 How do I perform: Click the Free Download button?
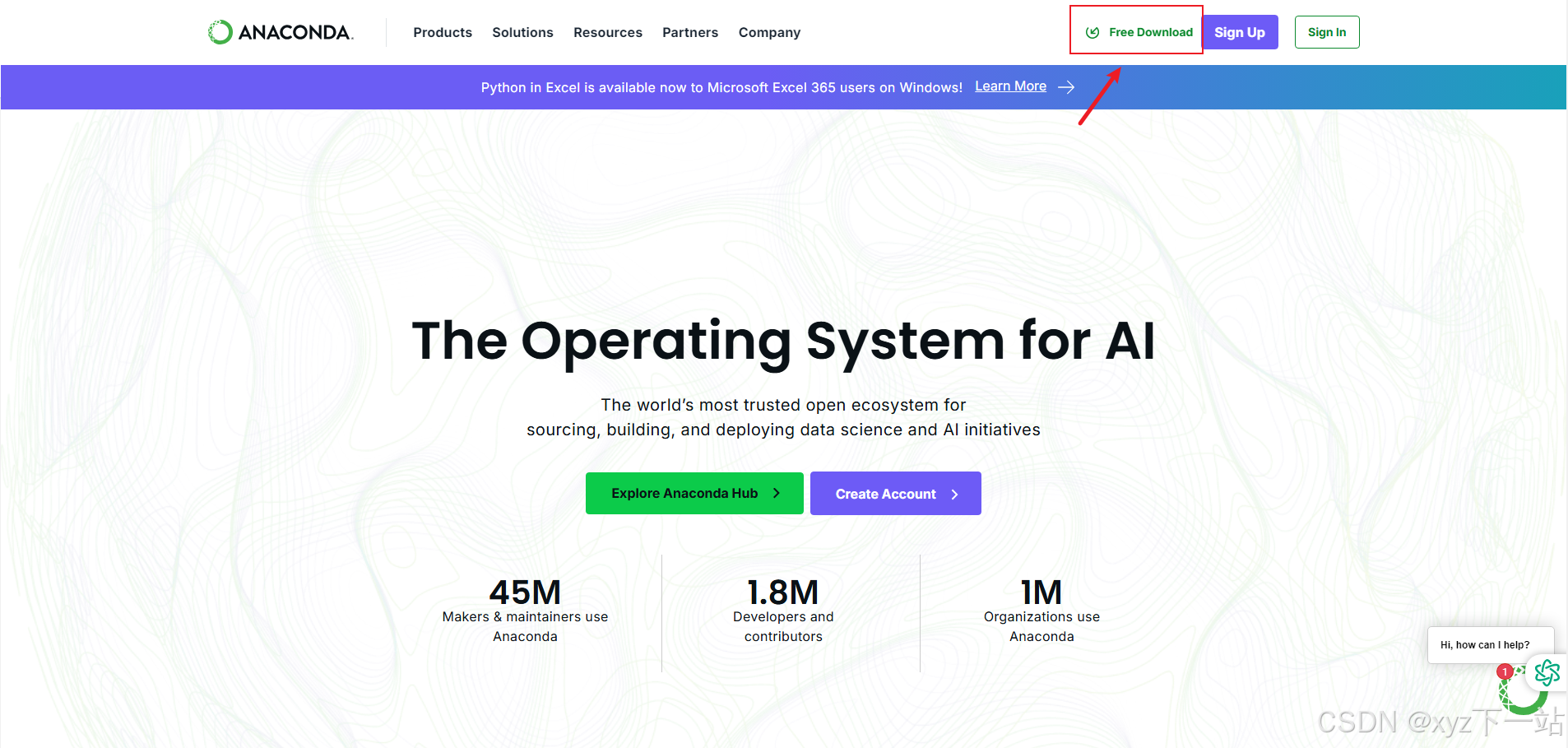pyautogui.click(x=1139, y=32)
